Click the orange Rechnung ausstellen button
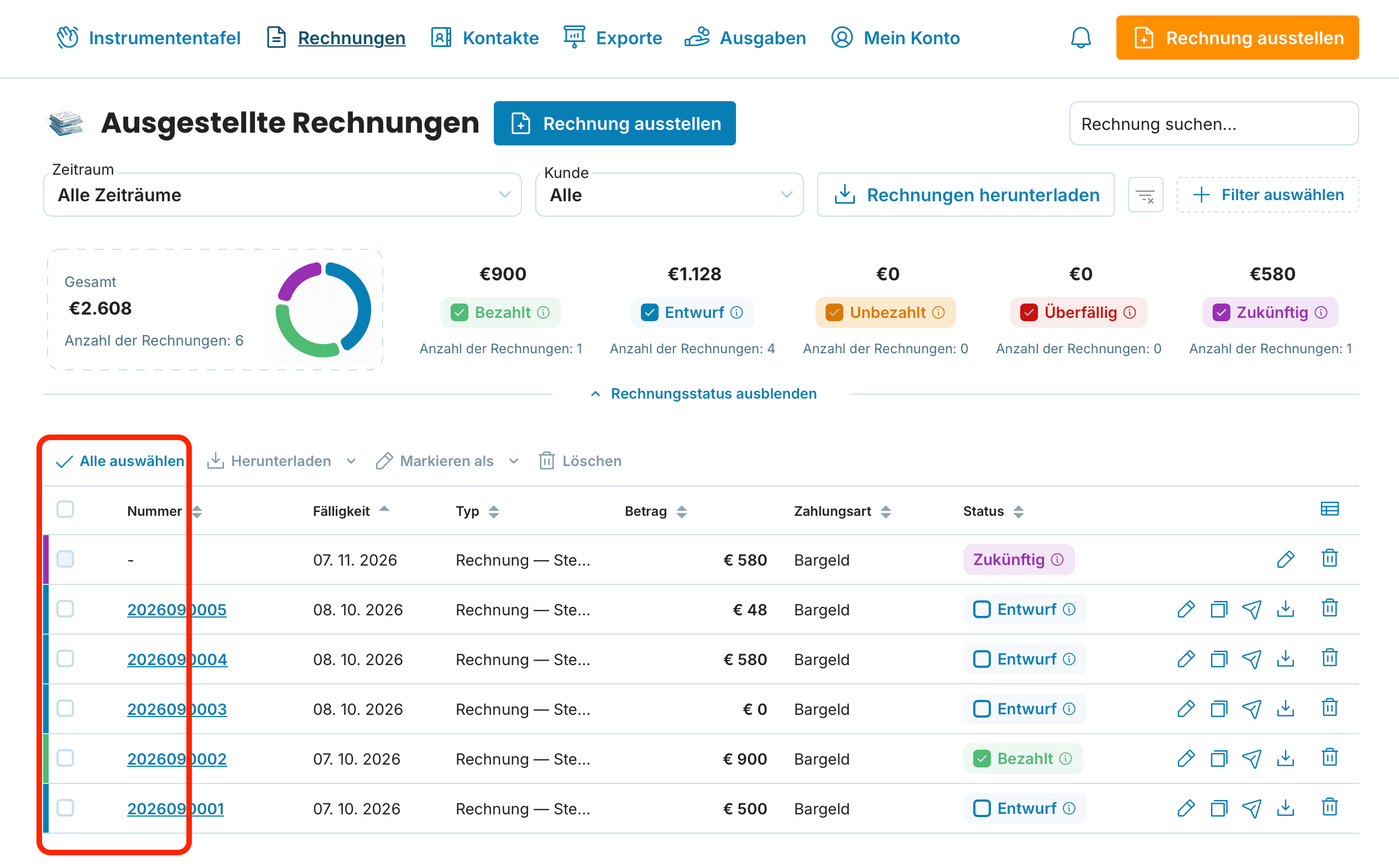Screen dimensions: 1399x868 1237,38
